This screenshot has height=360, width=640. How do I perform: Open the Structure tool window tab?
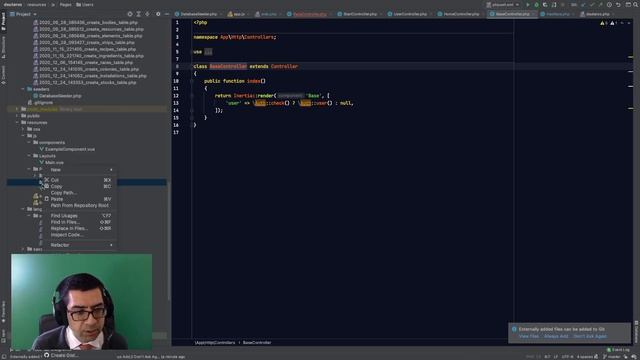[3, 47]
